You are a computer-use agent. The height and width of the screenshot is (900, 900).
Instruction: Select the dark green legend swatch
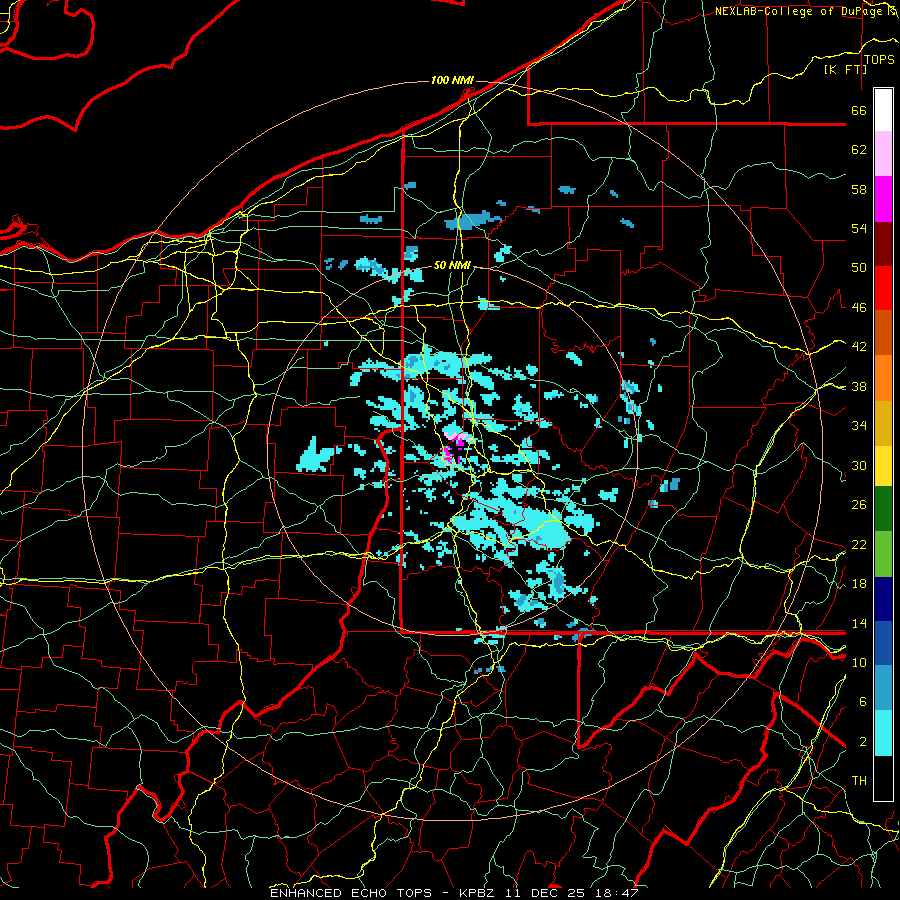(883, 509)
